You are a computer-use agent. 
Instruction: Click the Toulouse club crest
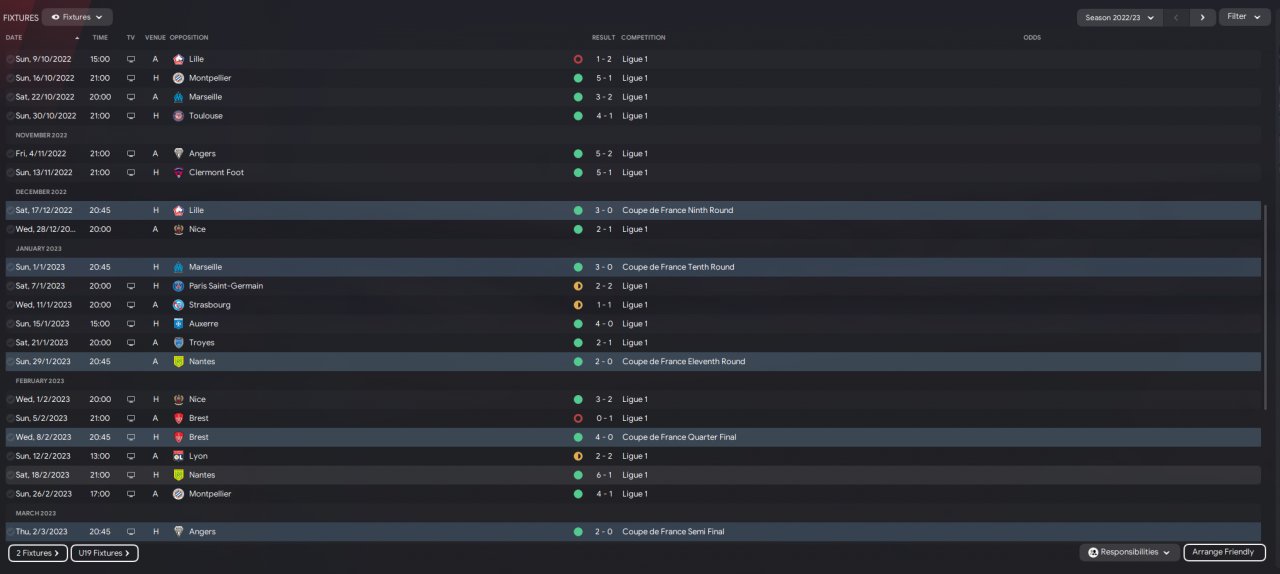tap(178, 116)
